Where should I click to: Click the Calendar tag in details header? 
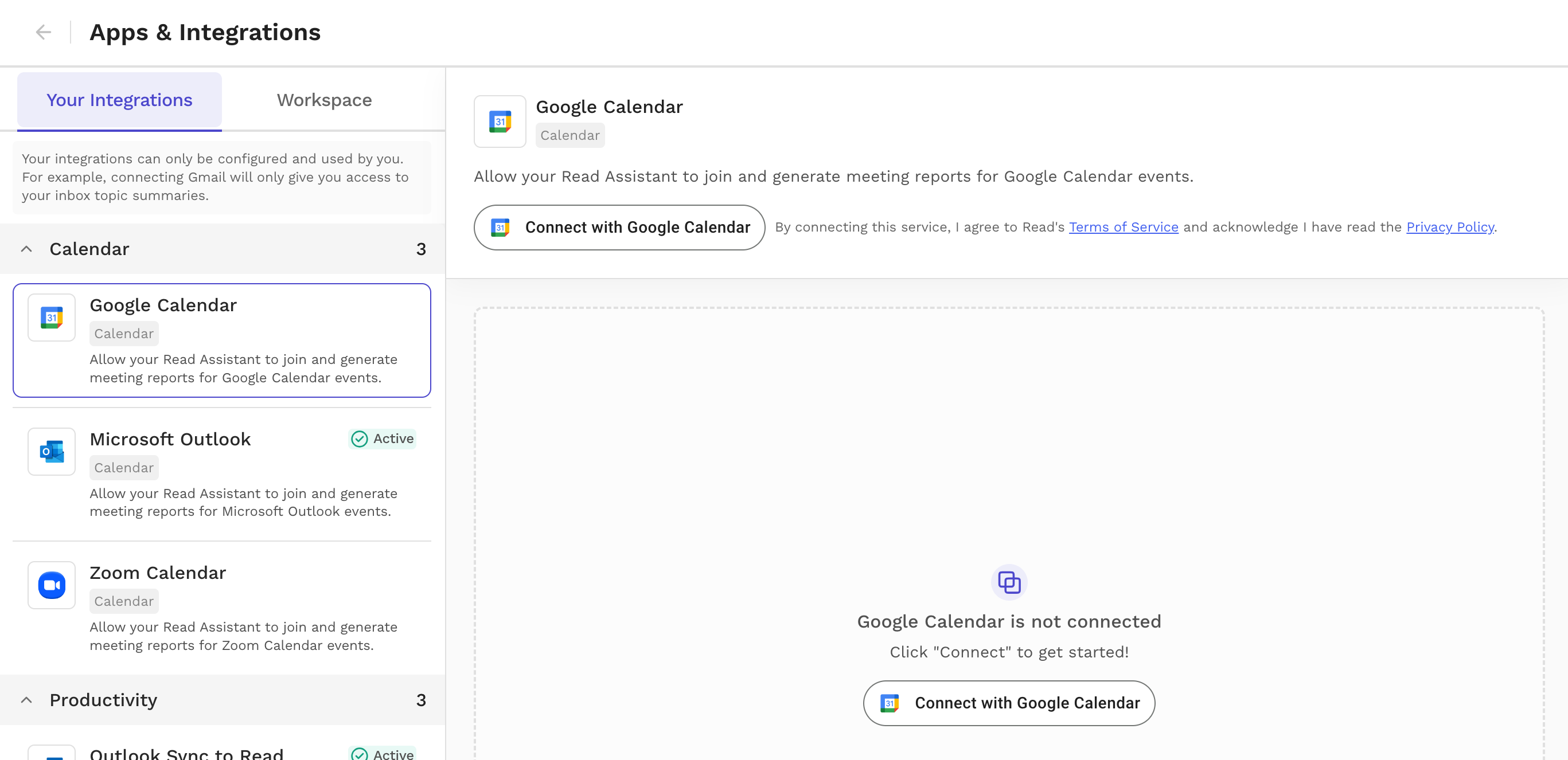570,135
